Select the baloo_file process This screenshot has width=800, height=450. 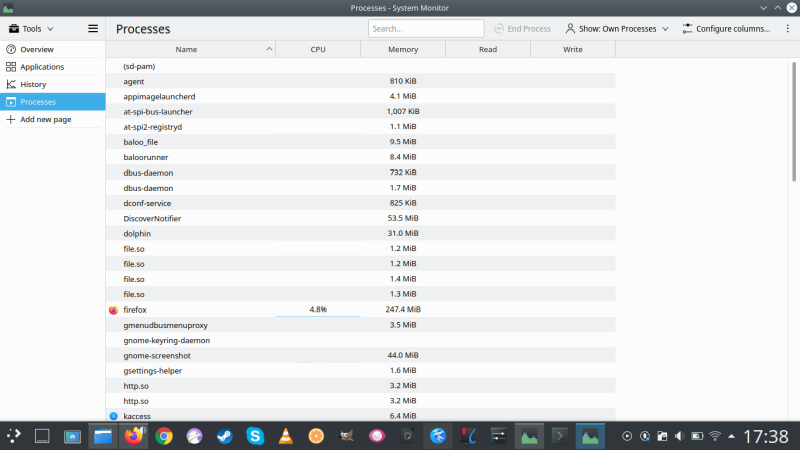[361, 142]
